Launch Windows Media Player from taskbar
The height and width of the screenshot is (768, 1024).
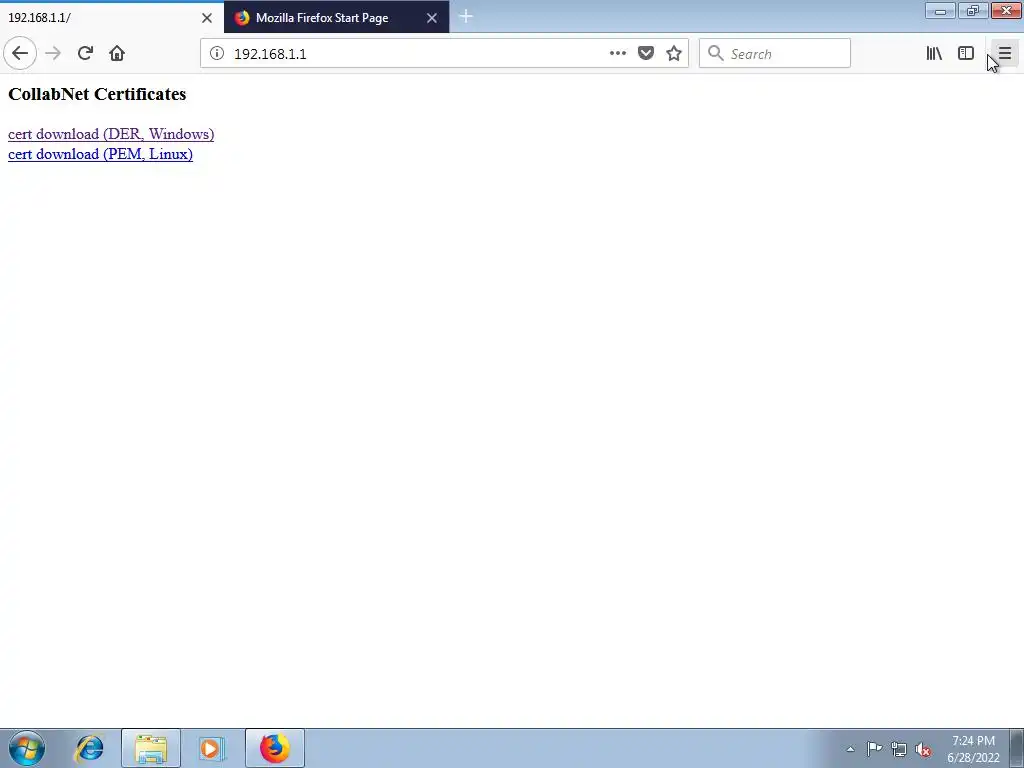[x=212, y=748]
